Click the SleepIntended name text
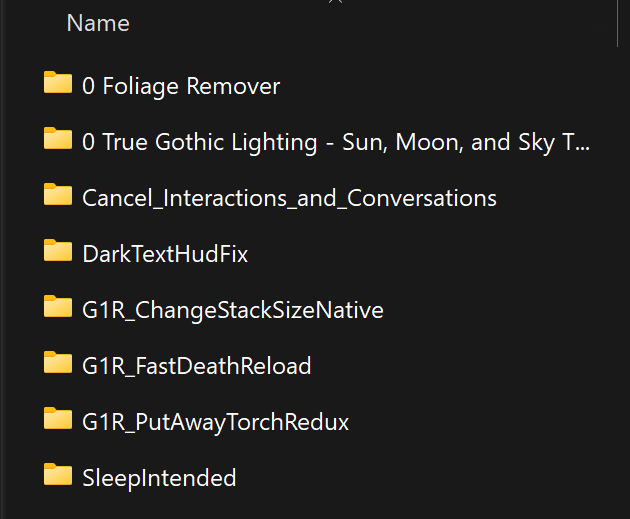 tap(159, 478)
